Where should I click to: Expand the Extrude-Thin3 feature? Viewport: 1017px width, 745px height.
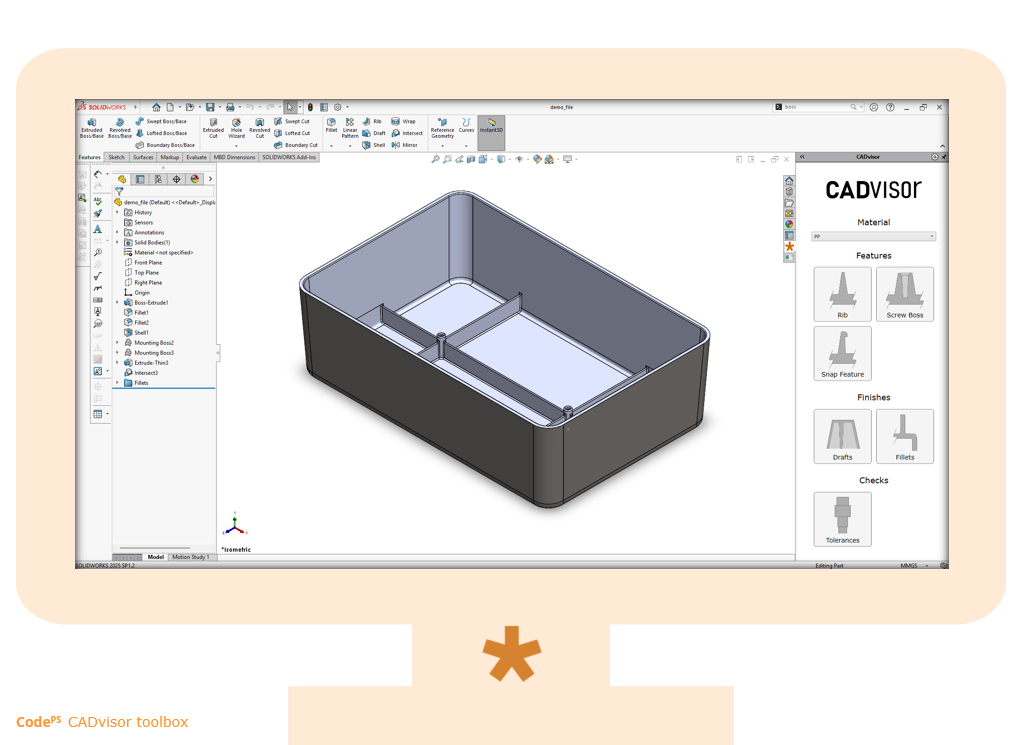click(x=117, y=363)
